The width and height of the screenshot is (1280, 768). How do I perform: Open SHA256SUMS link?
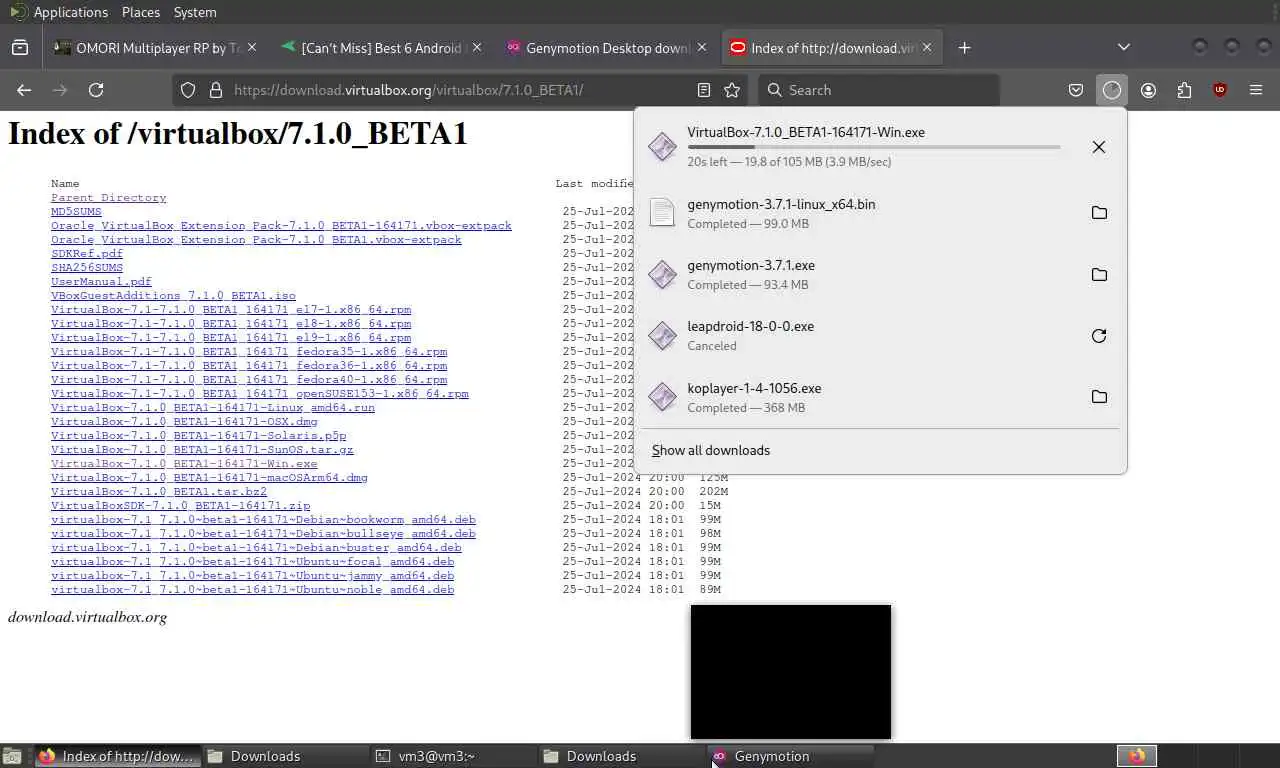[87, 268]
